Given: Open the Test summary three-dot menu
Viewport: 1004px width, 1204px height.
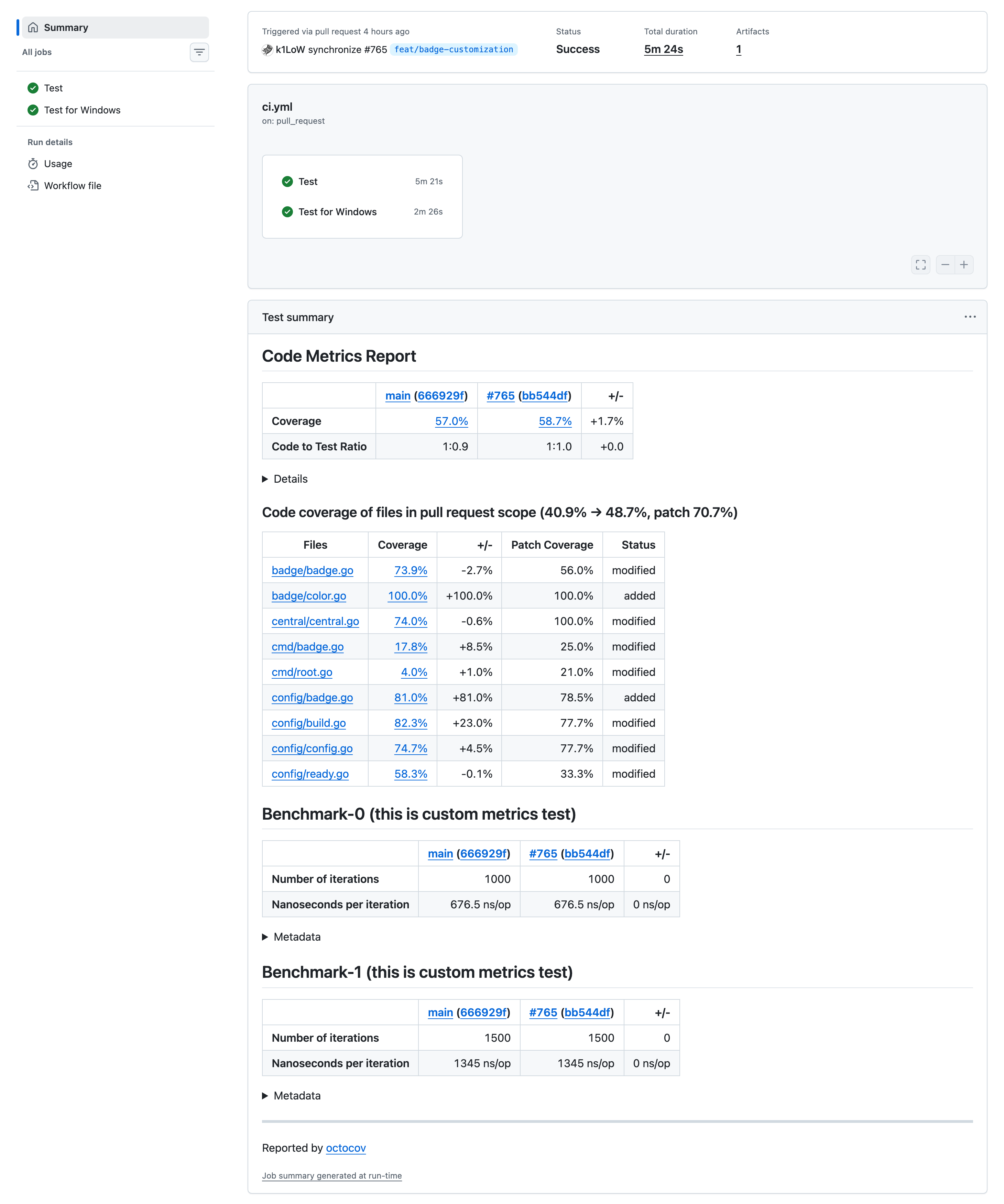Looking at the screenshot, I should click(x=970, y=317).
